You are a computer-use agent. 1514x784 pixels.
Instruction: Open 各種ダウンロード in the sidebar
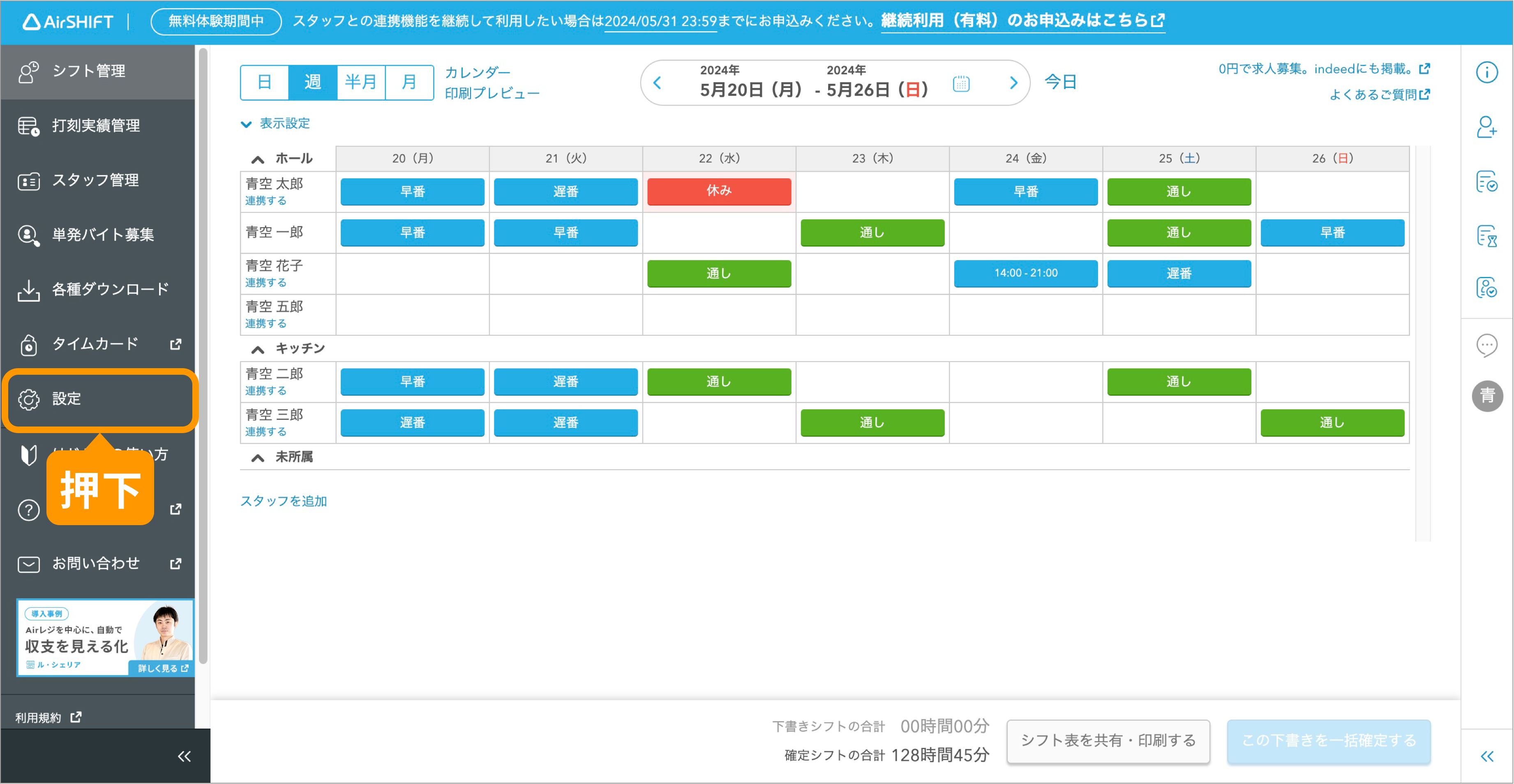tap(97, 289)
